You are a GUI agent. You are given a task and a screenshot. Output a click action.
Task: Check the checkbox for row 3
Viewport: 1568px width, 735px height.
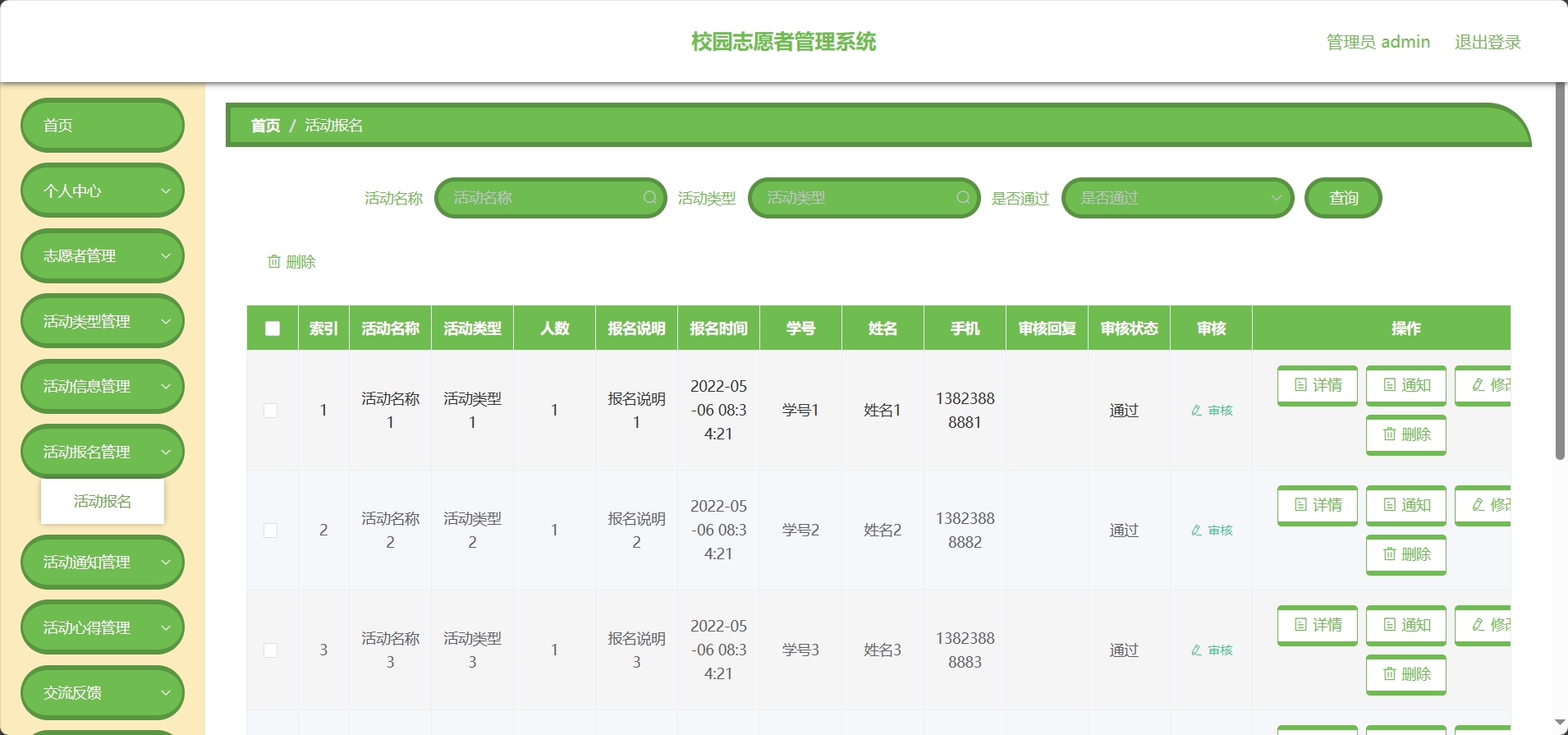tap(270, 650)
